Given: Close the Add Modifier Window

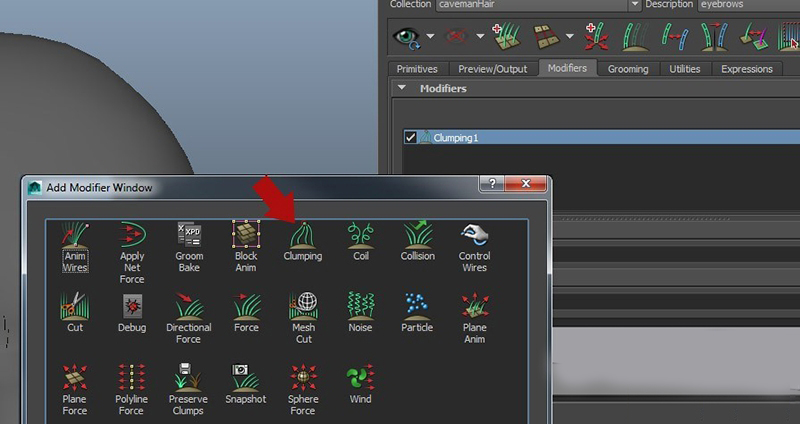Looking at the screenshot, I should tap(526, 183).
